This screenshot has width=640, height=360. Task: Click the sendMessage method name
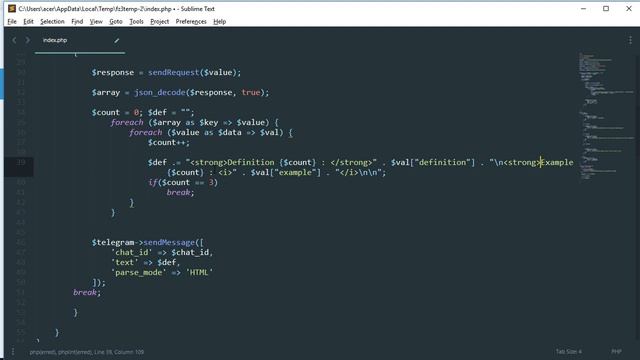tap(169, 242)
